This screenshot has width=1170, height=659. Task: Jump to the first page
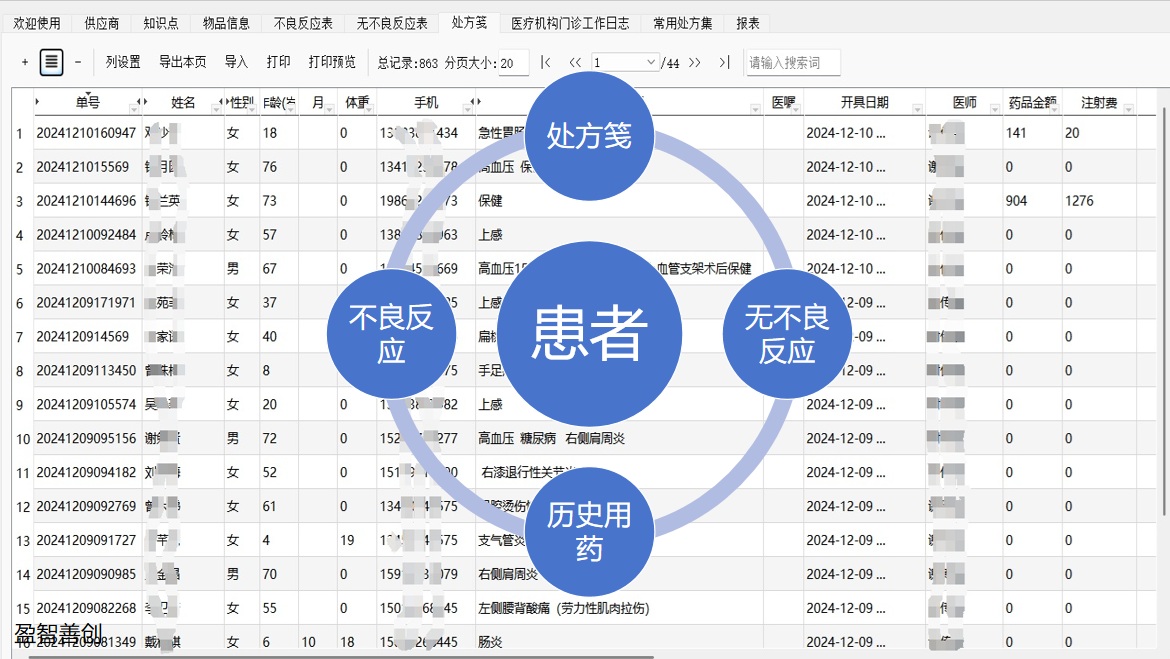[545, 62]
